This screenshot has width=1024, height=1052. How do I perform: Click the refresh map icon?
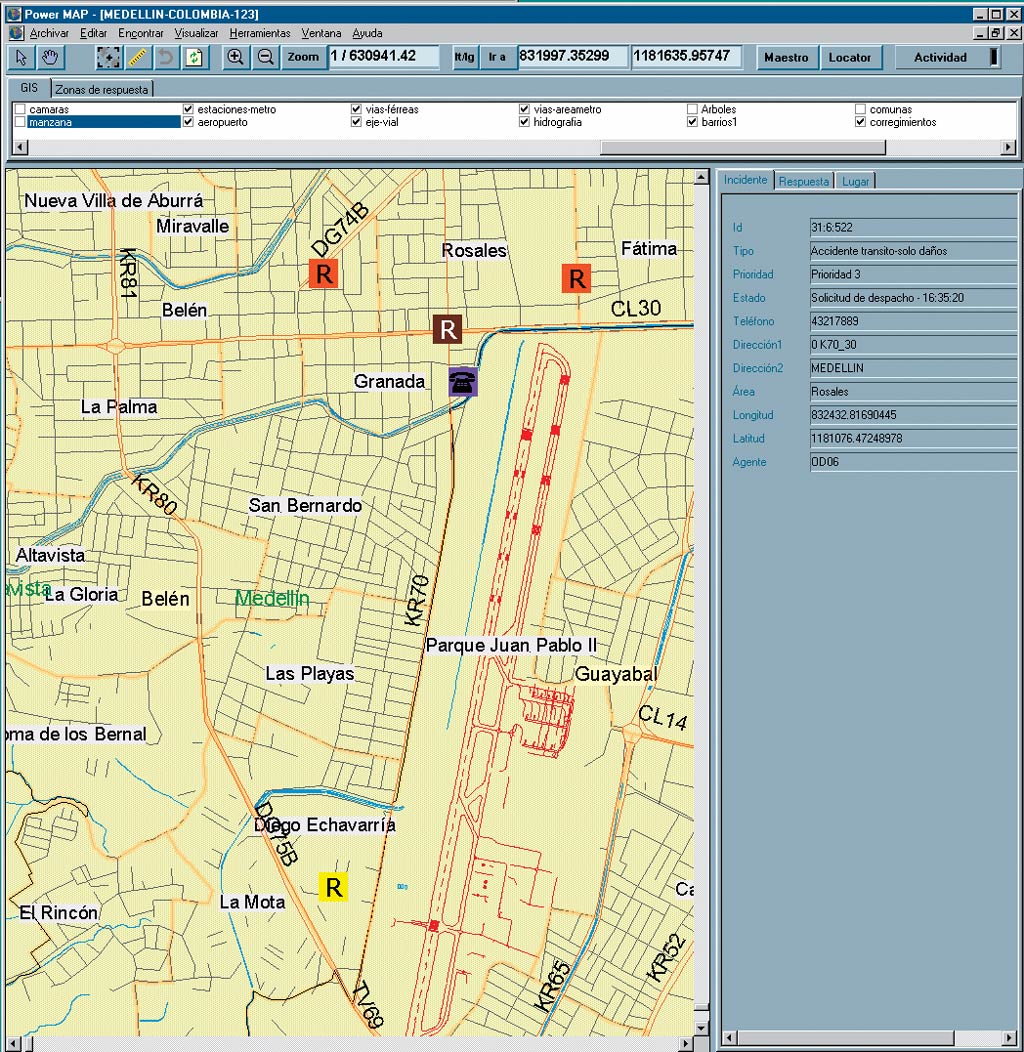(194, 57)
